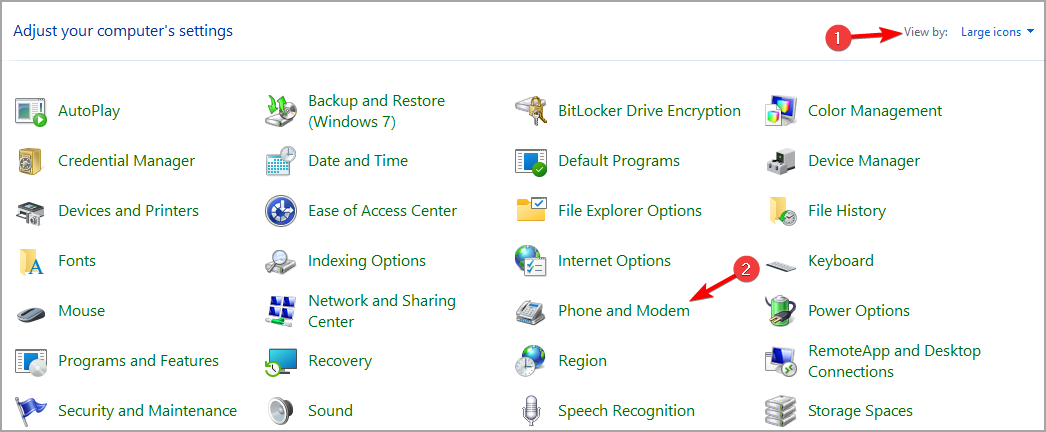
Task: Open the Sound speaker icon
Action: point(281,411)
